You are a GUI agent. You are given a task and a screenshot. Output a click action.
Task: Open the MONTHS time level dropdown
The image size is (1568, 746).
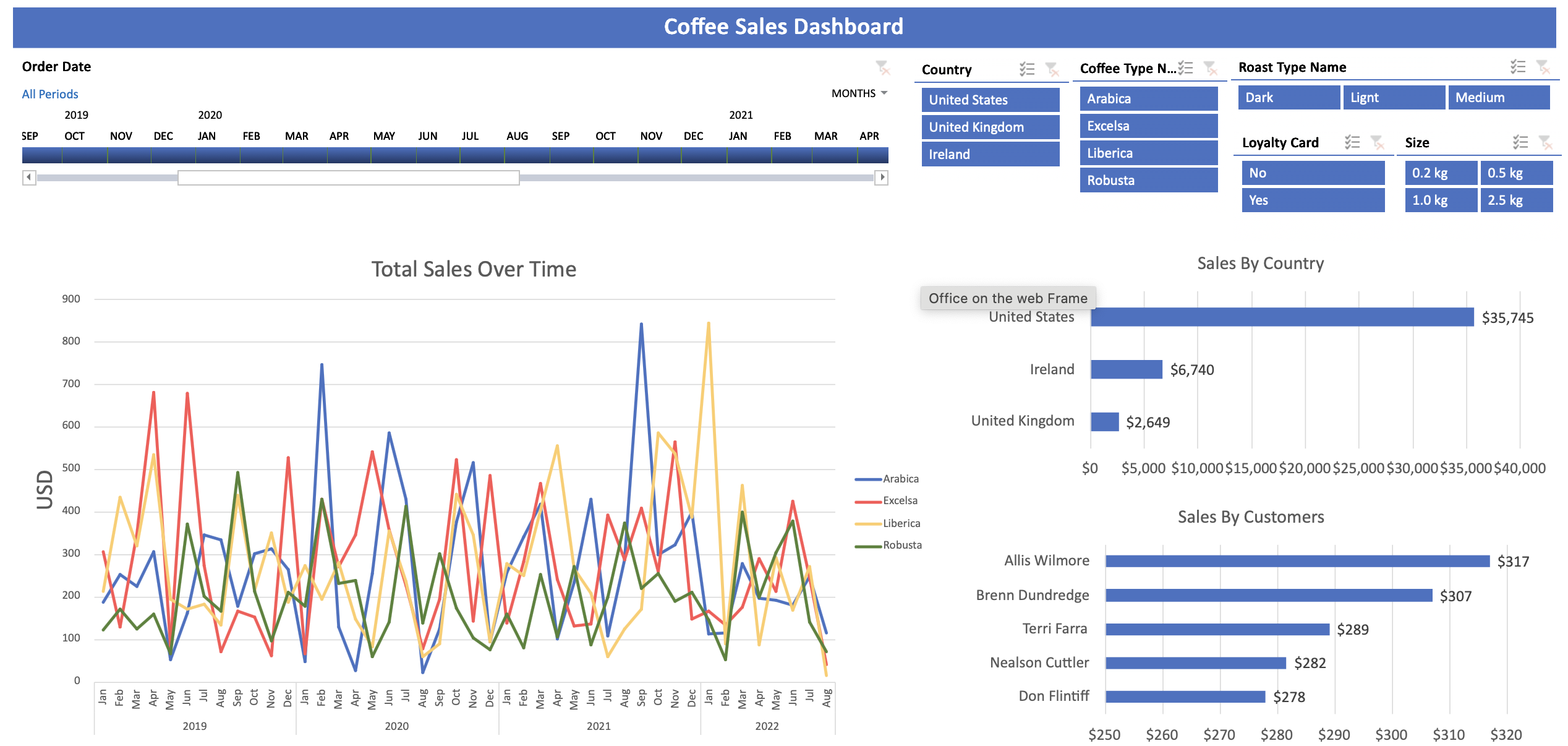[x=859, y=93]
